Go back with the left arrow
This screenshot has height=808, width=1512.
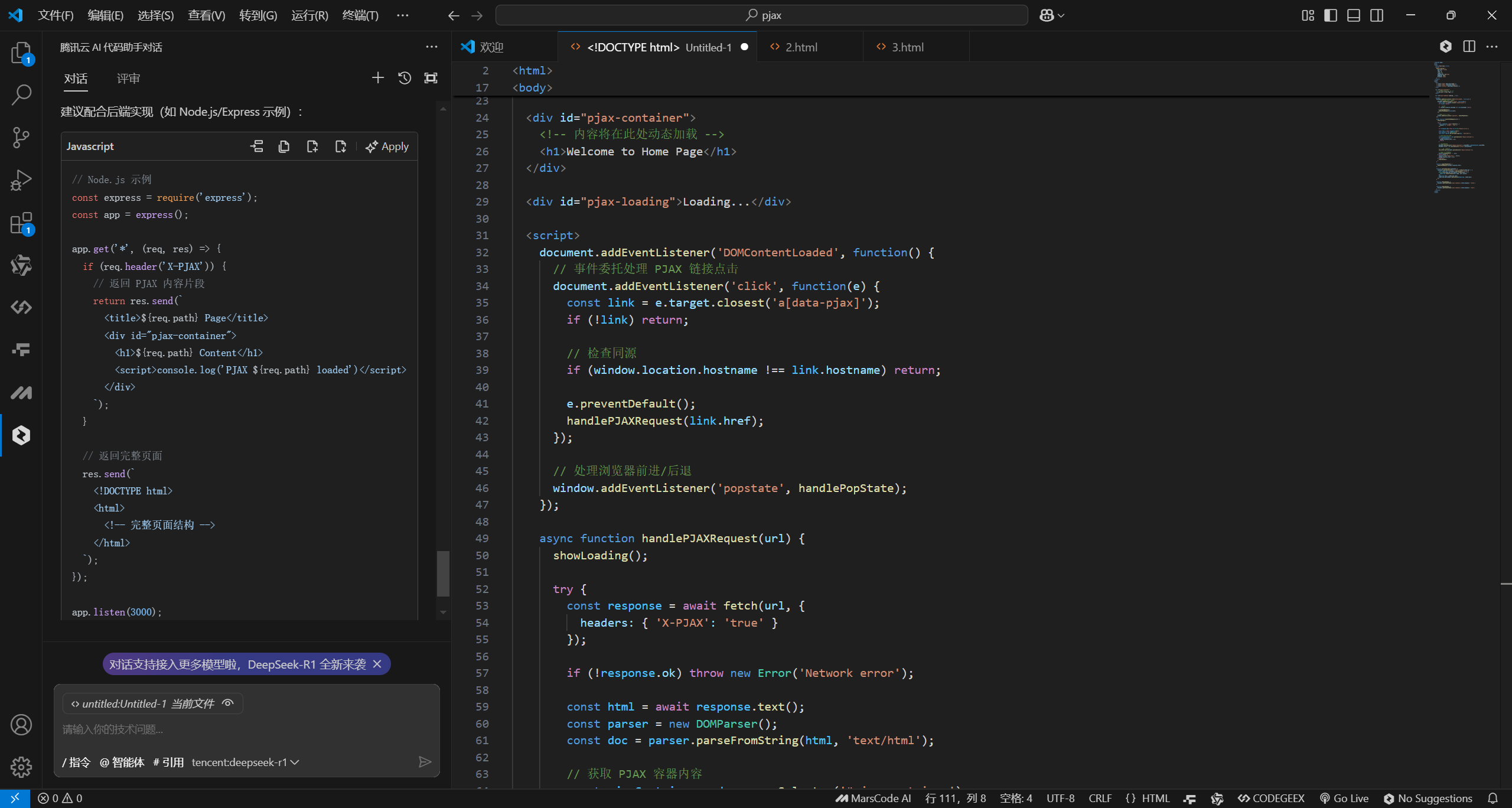click(454, 15)
